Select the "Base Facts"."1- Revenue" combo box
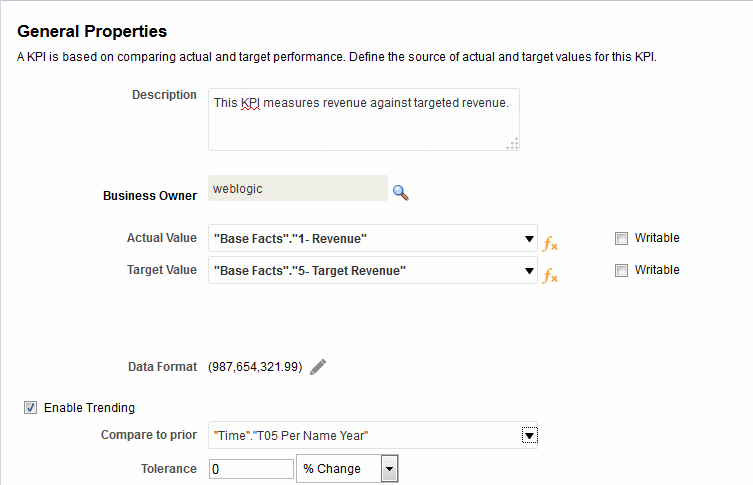 point(373,238)
